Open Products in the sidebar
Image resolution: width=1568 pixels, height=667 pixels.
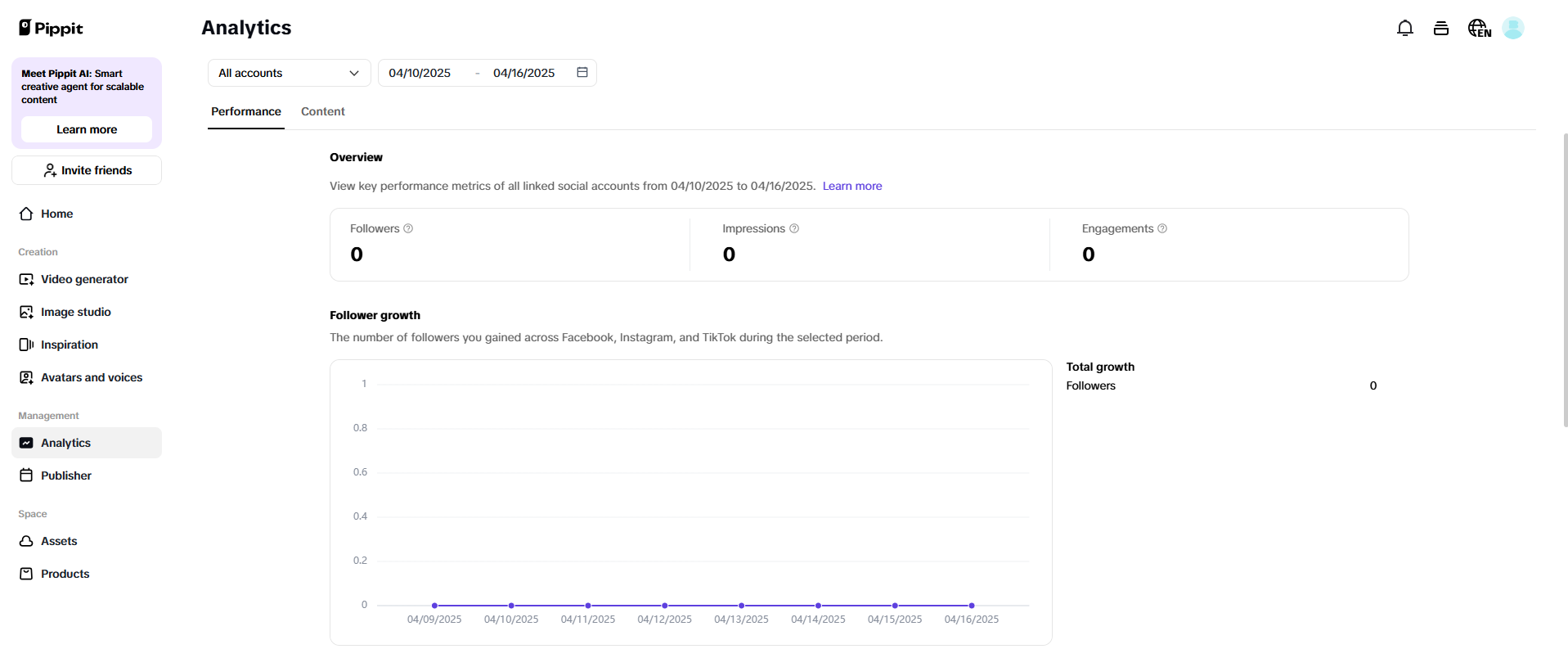[87, 574]
